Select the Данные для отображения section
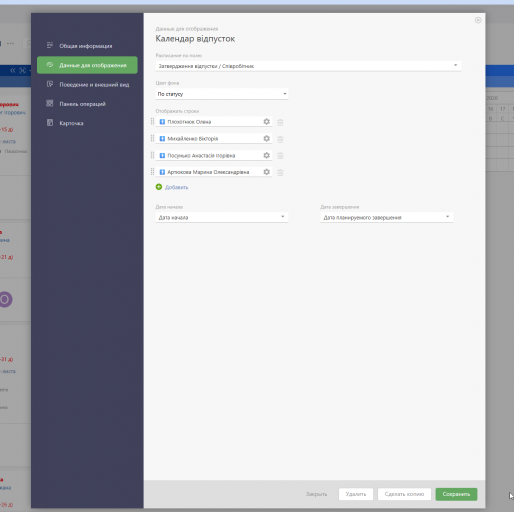Viewport: 514px width, 512px height. 87,65
